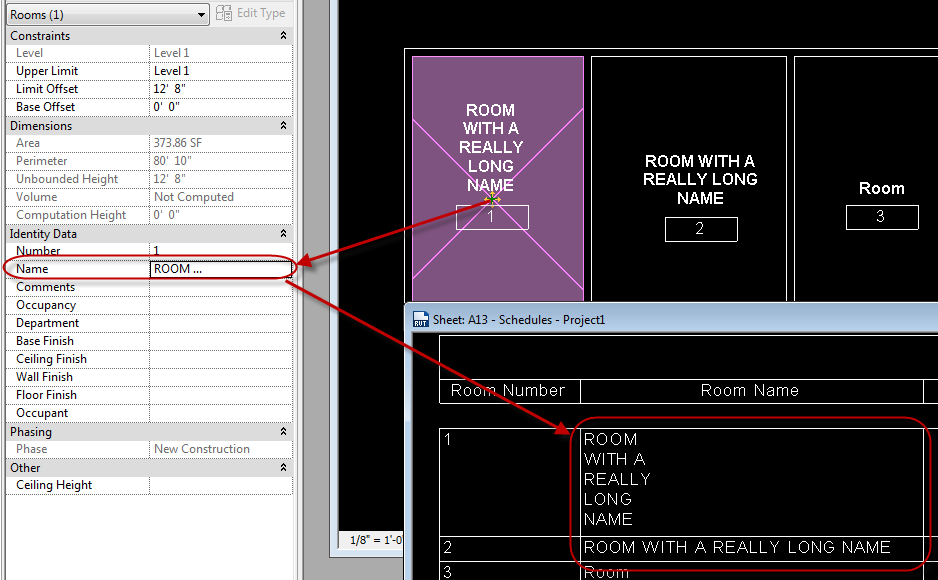This screenshot has width=938, height=580.
Task: Select room tag 1 in the plan view
Action: 491,216
